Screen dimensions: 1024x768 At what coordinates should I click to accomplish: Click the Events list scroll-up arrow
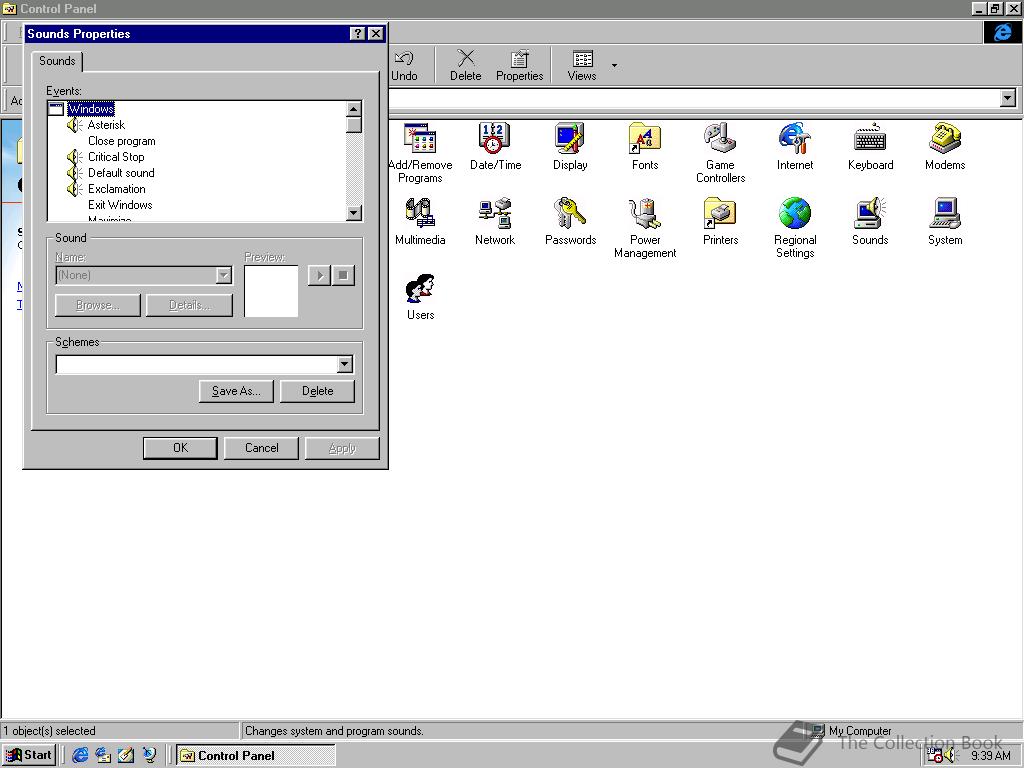click(353, 109)
